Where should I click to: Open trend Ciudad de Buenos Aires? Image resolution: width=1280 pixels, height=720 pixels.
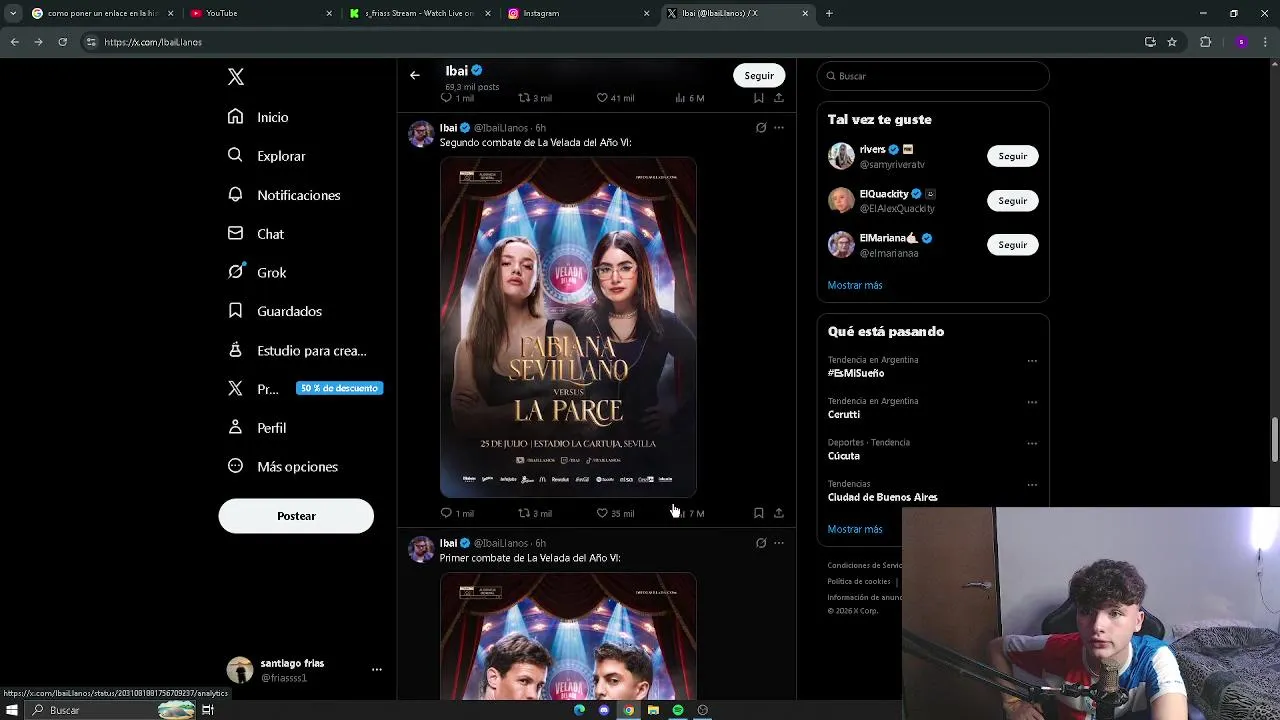click(x=882, y=497)
